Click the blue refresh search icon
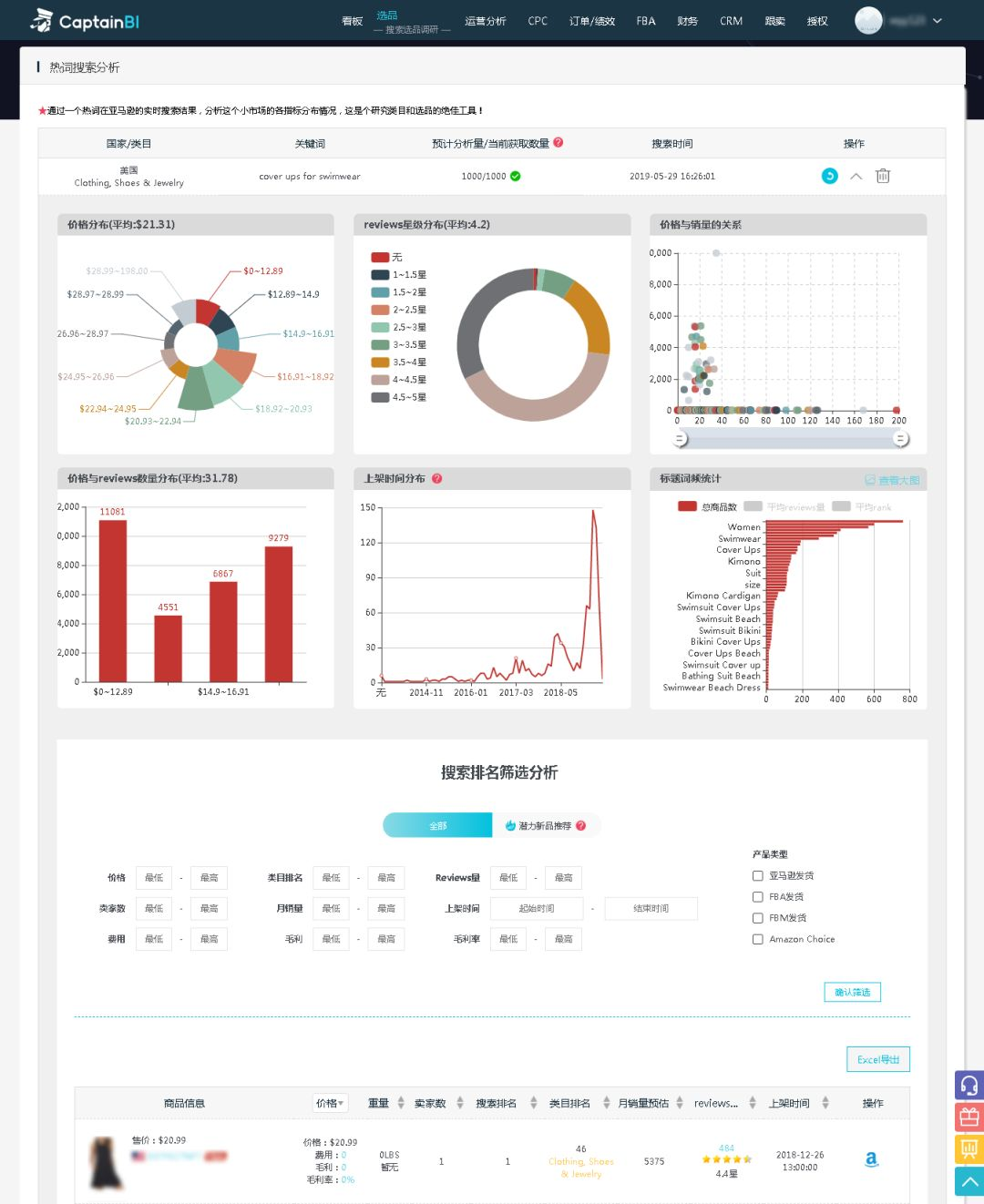Image resolution: width=984 pixels, height=1204 pixels. click(x=829, y=177)
